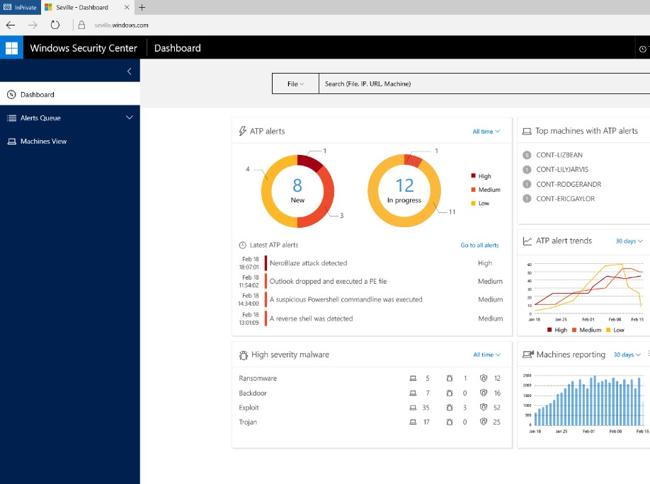Click the status circle next to CONT-ERICGAYLOR

coord(527,198)
